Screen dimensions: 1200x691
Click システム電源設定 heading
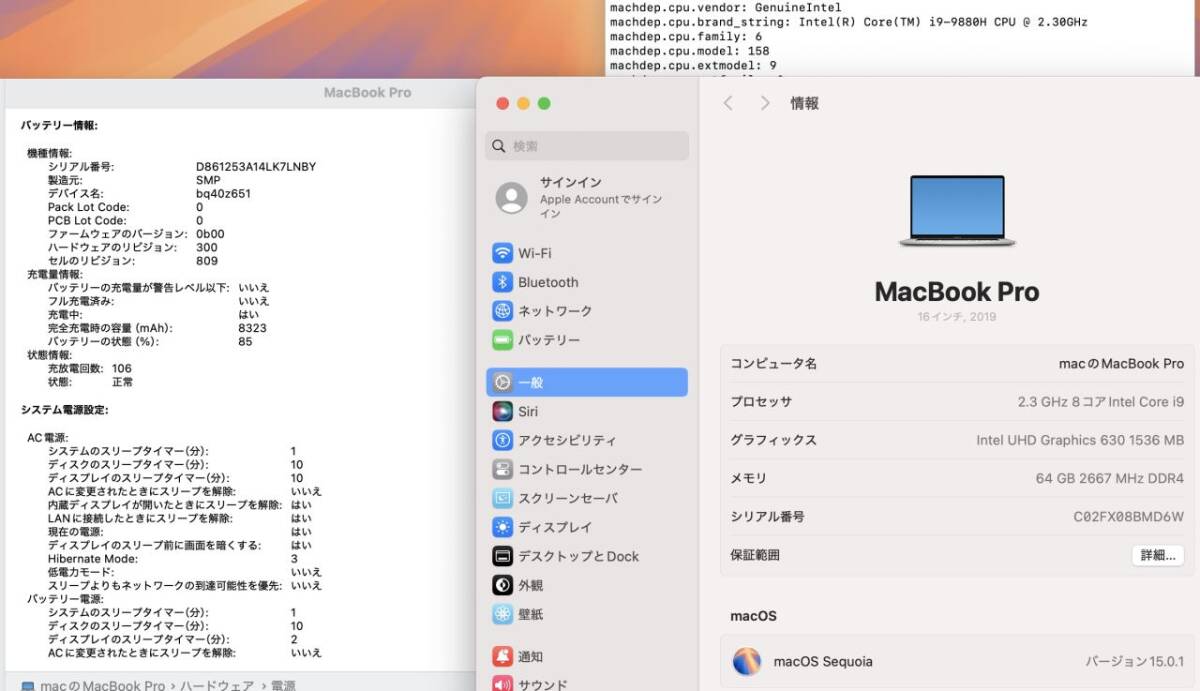click(65, 410)
